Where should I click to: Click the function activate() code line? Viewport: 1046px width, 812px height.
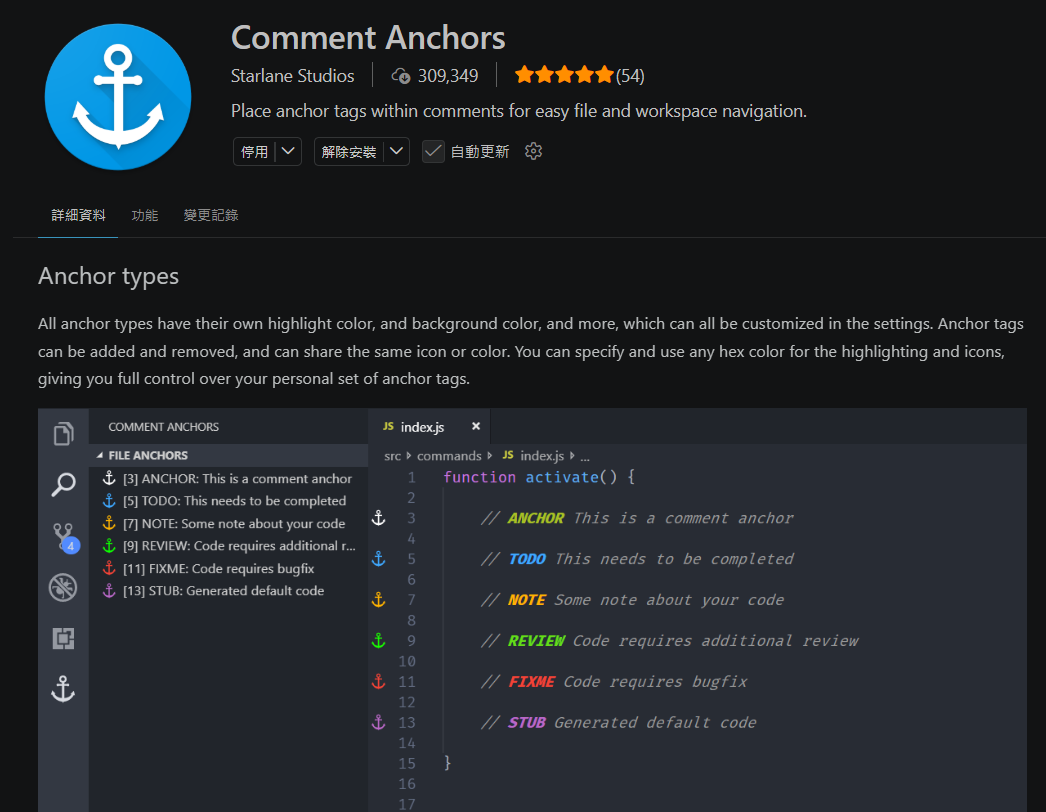[x=539, y=478]
